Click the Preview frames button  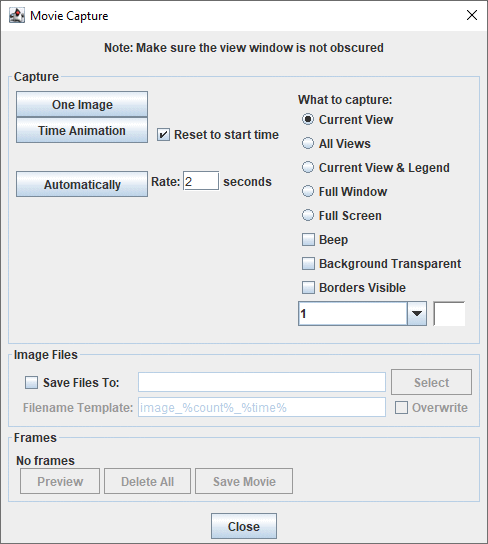tap(60, 481)
